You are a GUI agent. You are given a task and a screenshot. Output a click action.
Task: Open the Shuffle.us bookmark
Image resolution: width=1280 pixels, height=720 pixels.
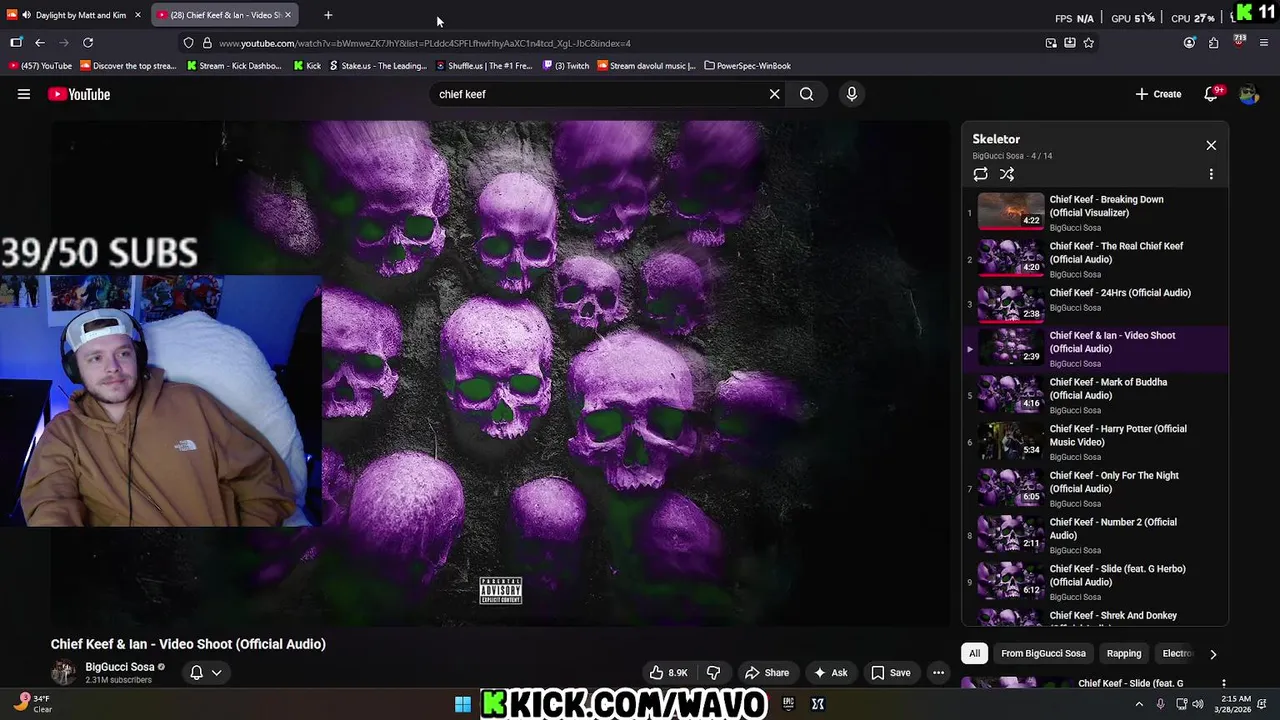tap(485, 66)
